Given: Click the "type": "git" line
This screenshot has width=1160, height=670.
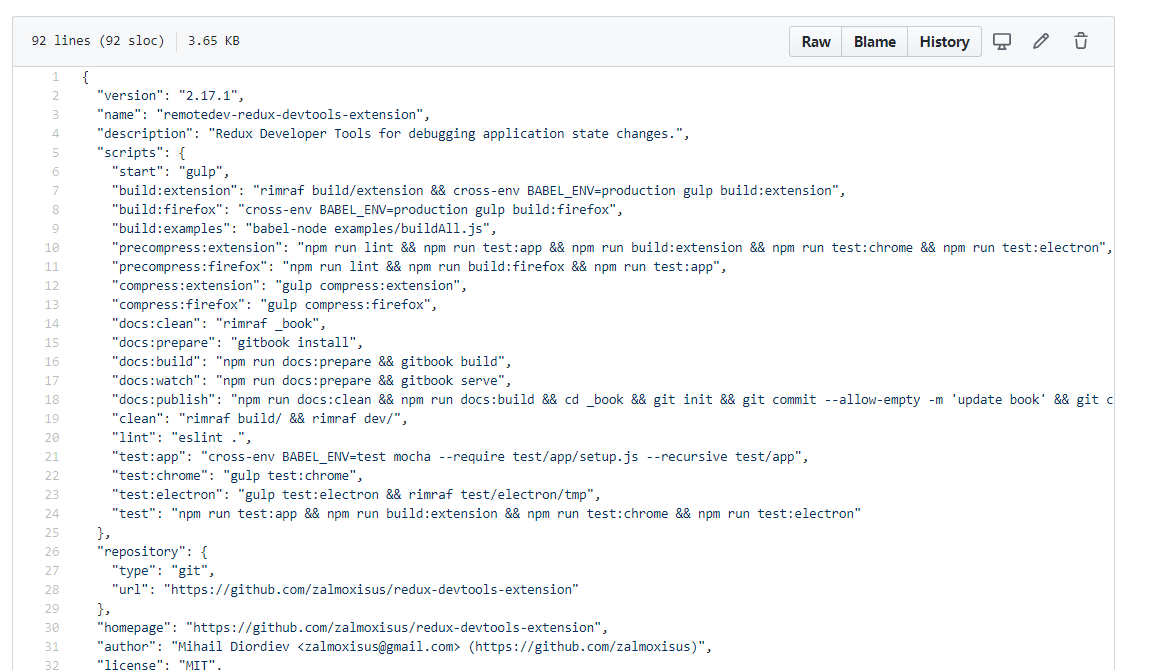Looking at the screenshot, I should point(163,571).
